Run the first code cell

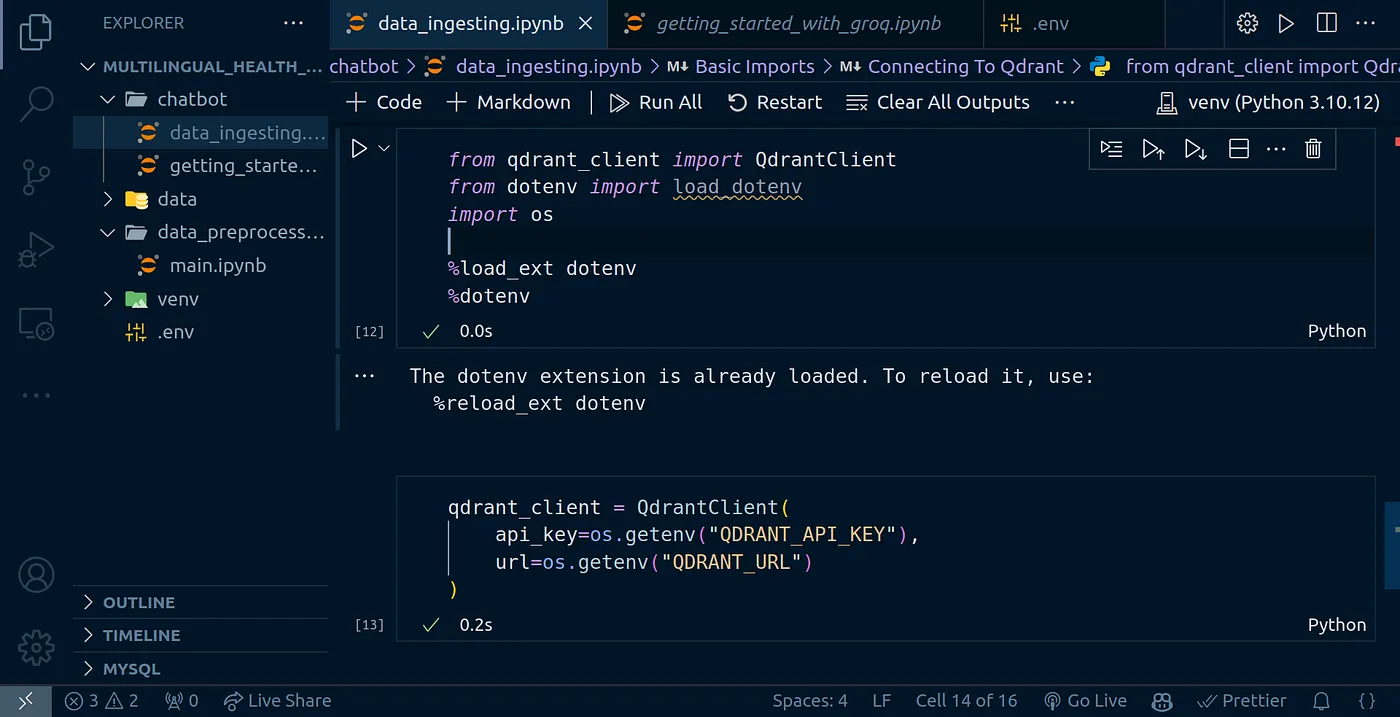coord(359,149)
